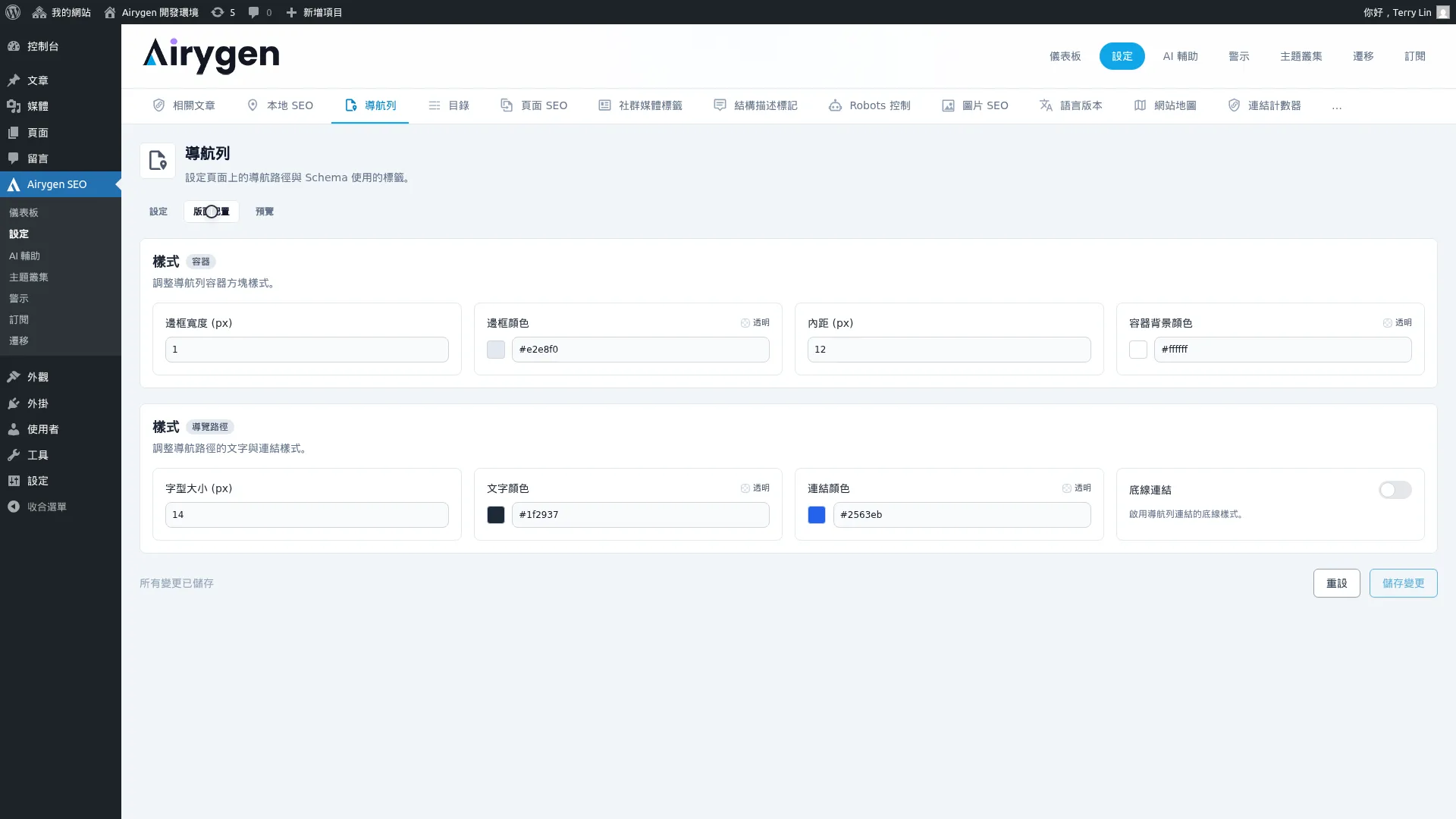Expand the more tabs ellipsis

(1336, 106)
